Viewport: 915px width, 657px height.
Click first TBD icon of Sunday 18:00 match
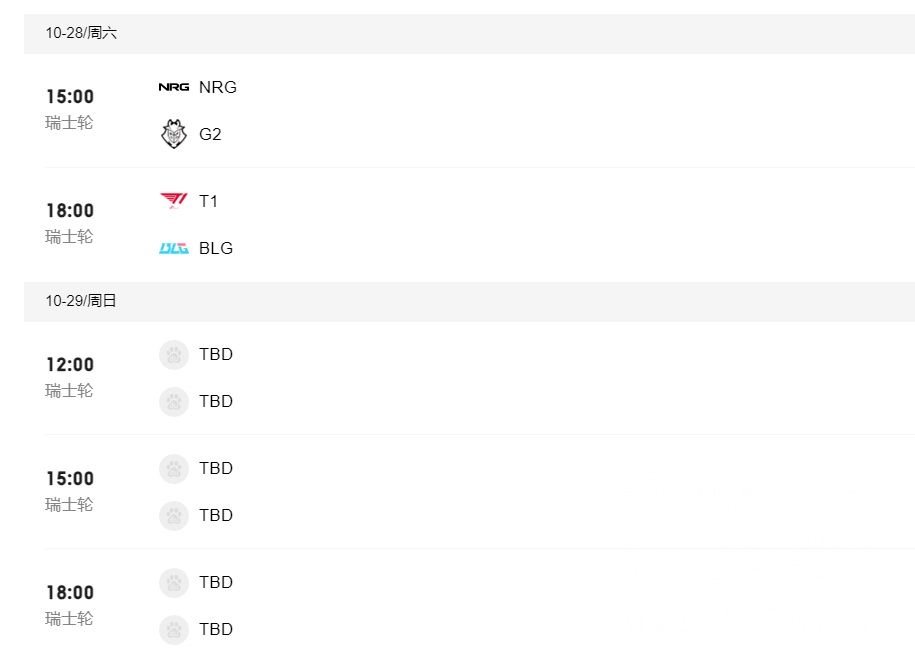pos(174,582)
